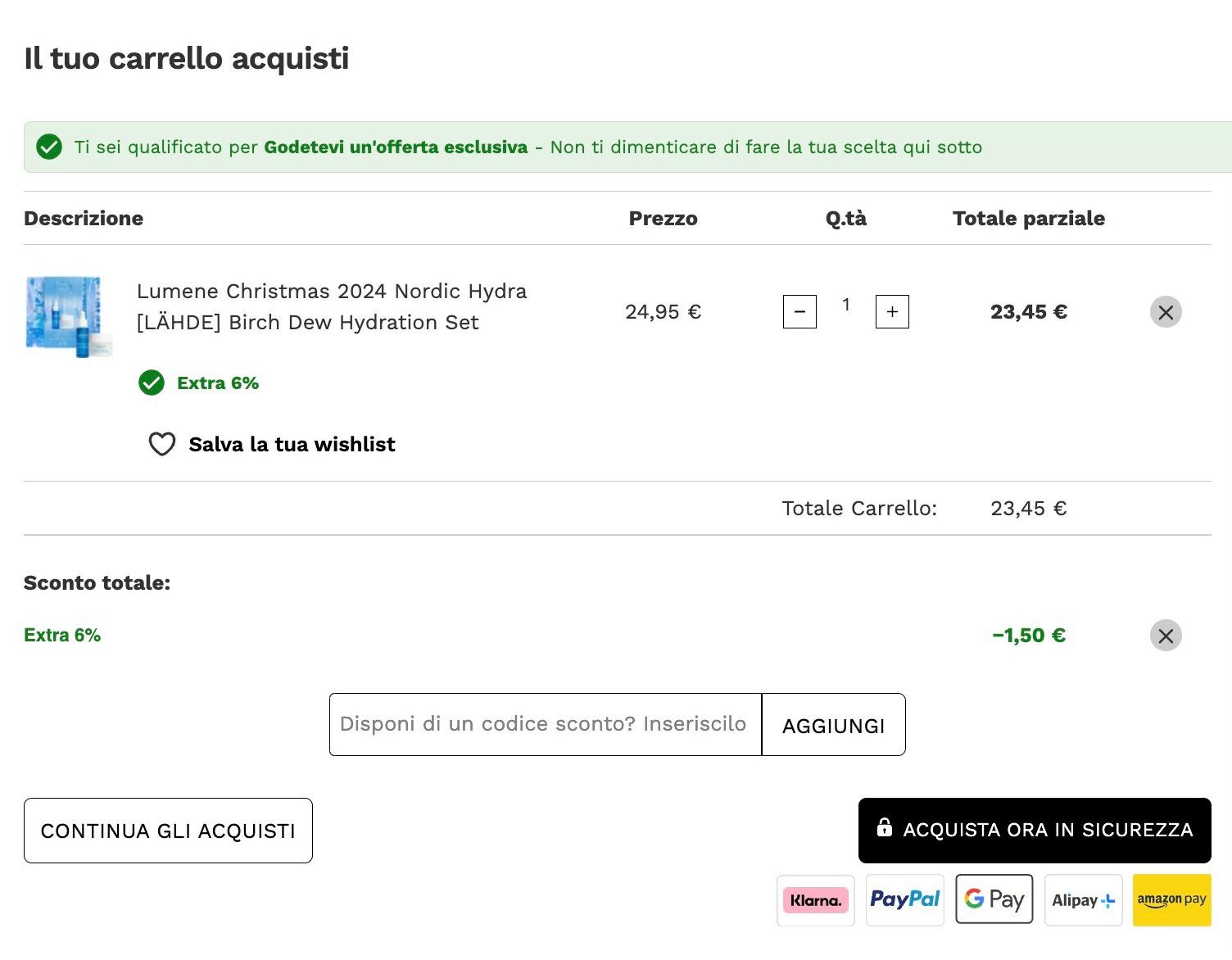The height and width of the screenshot is (960, 1232).
Task: Remove the Extra 6% discount
Action: click(x=1166, y=636)
